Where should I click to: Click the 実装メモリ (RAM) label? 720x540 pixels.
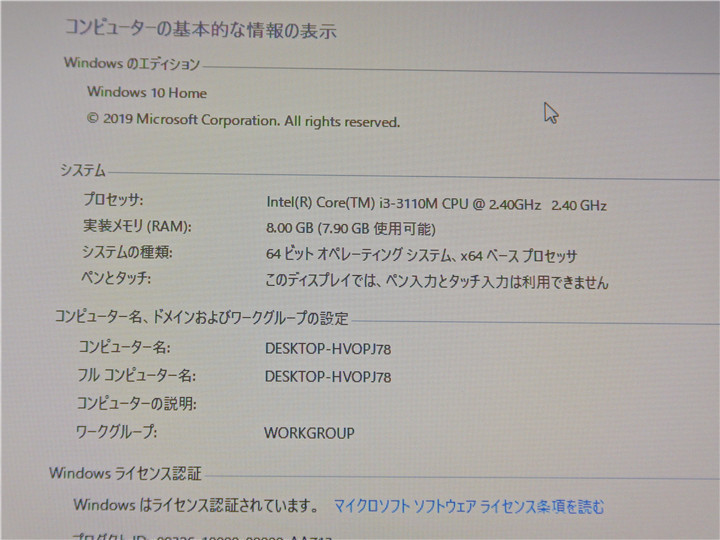[x=137, y=226]
